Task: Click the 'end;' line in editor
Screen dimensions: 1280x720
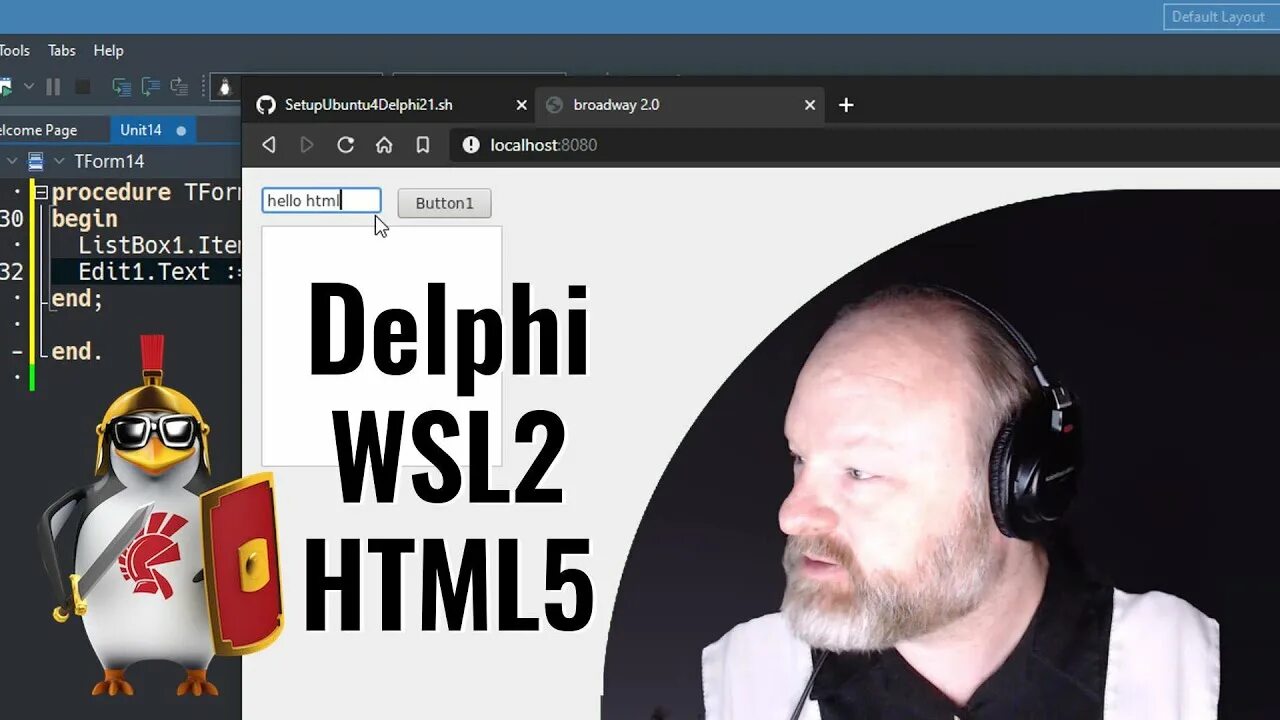Action: click(78, 298)
